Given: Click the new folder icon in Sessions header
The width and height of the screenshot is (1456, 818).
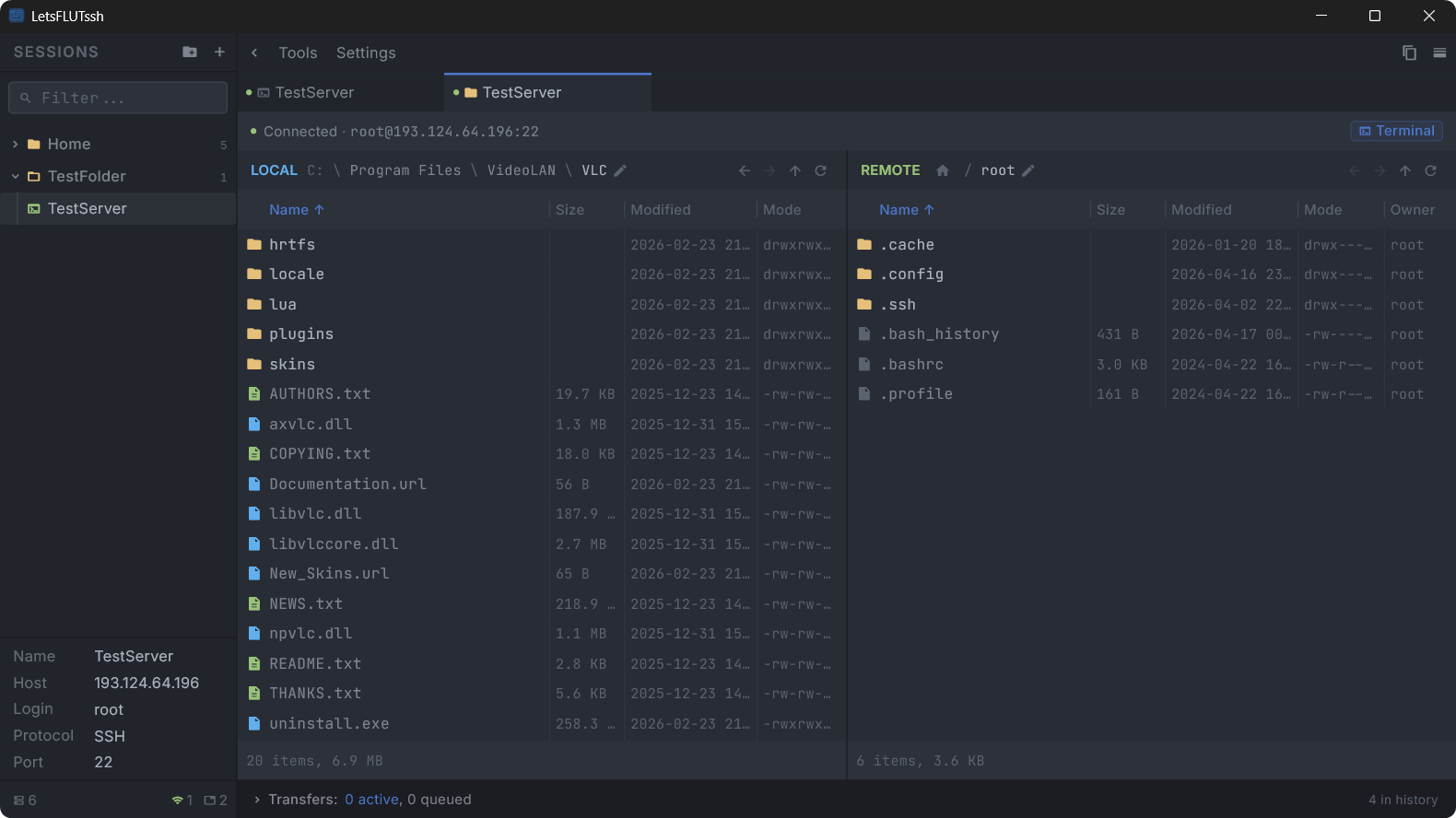Looking at the screenshot, I should pyautogui.click(x=190, y=53).
